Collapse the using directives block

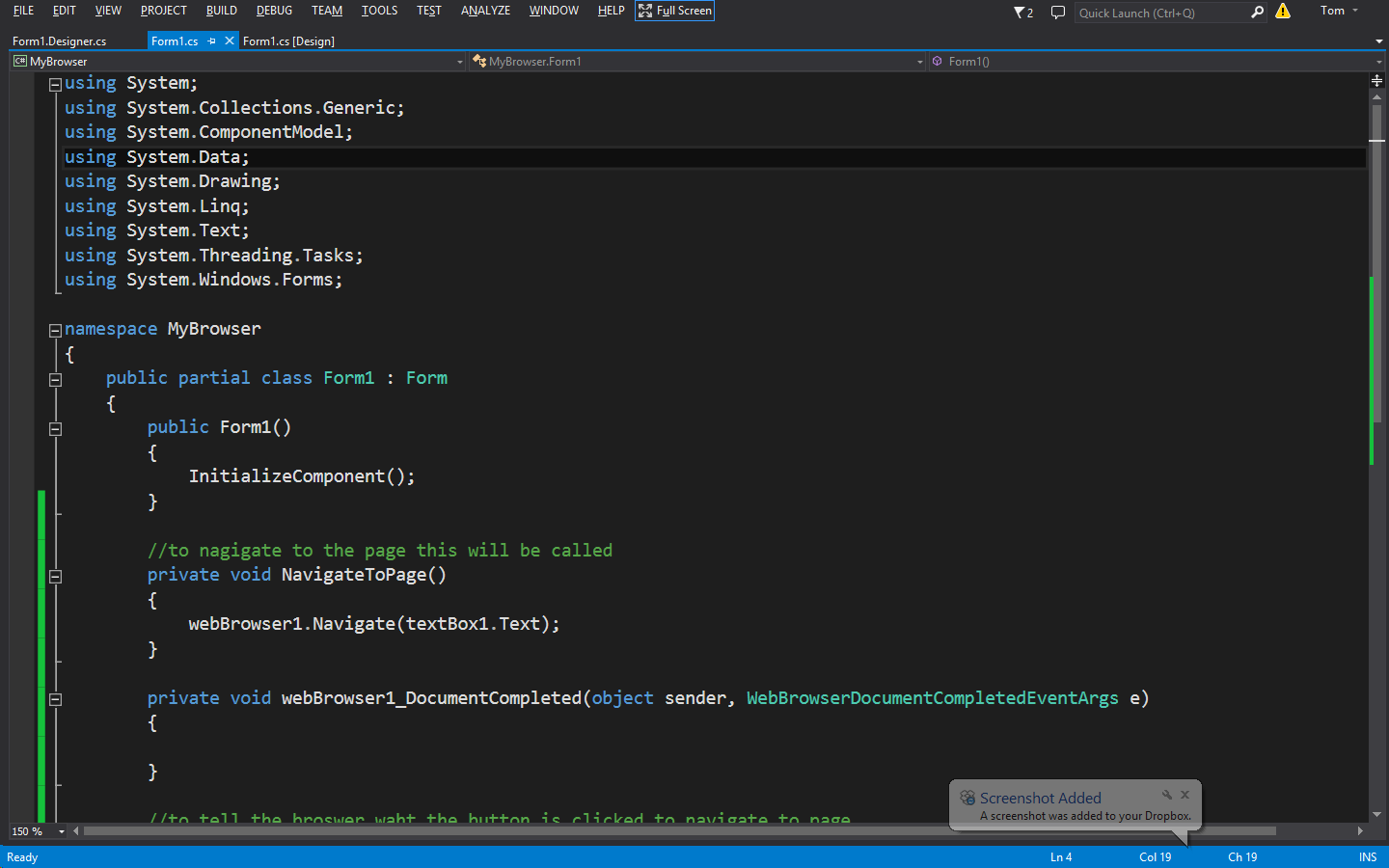point(55,84)
